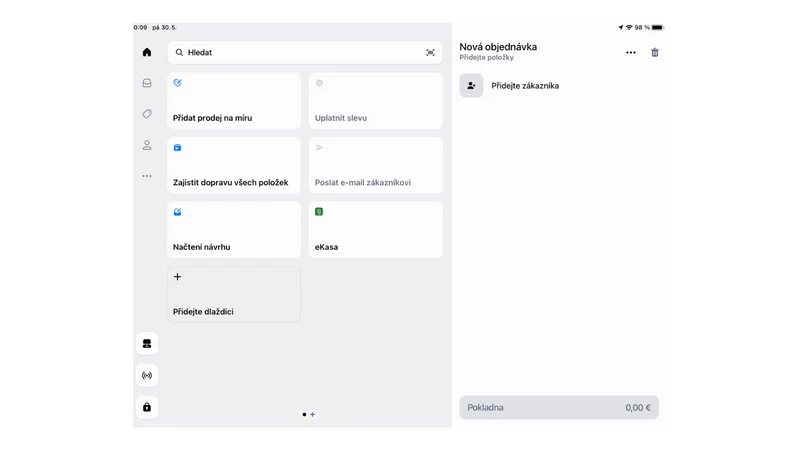The width and height of the screenshot is (800, 450).
Task: Launch the eKasa tile
Action: click(376, 230)
